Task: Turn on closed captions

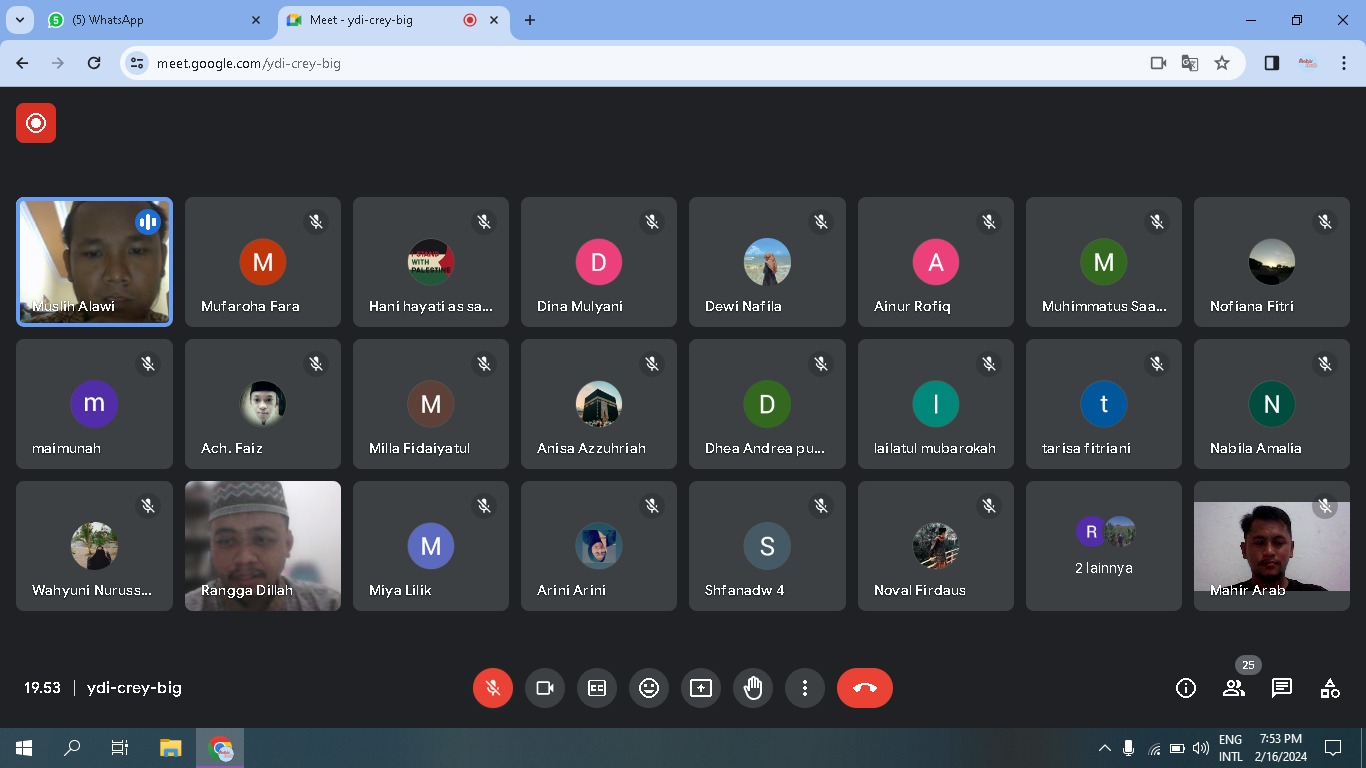Action: (597, 688)
